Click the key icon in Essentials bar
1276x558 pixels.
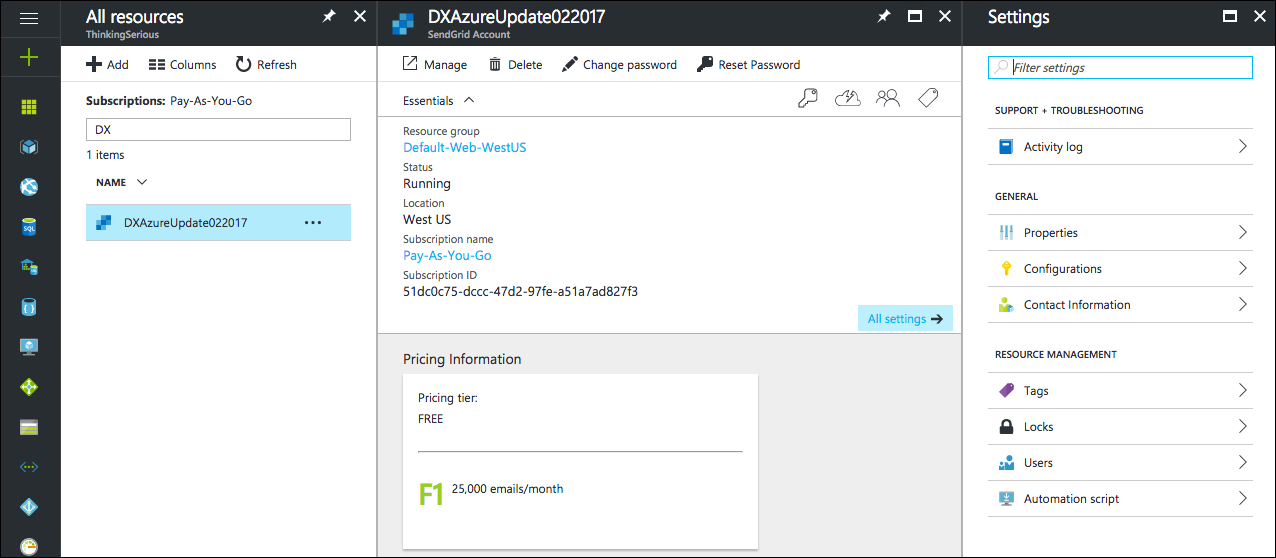click(807, 98)
